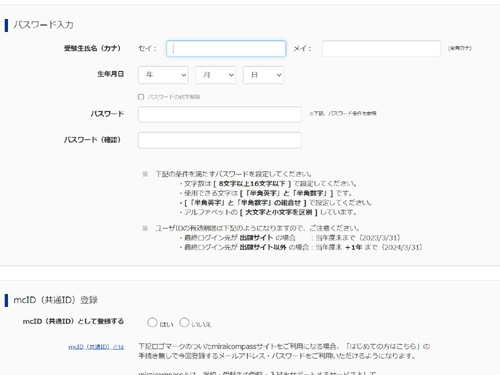Click the パスワード（確認） input field

tap(220, 140)
